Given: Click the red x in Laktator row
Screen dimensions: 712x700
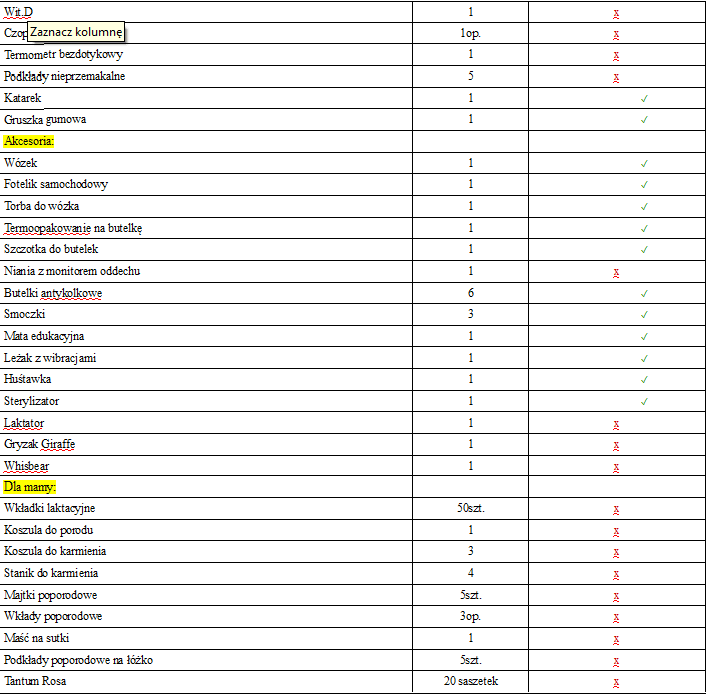Looking at the screenshot, I should click(x=616, y=424).
